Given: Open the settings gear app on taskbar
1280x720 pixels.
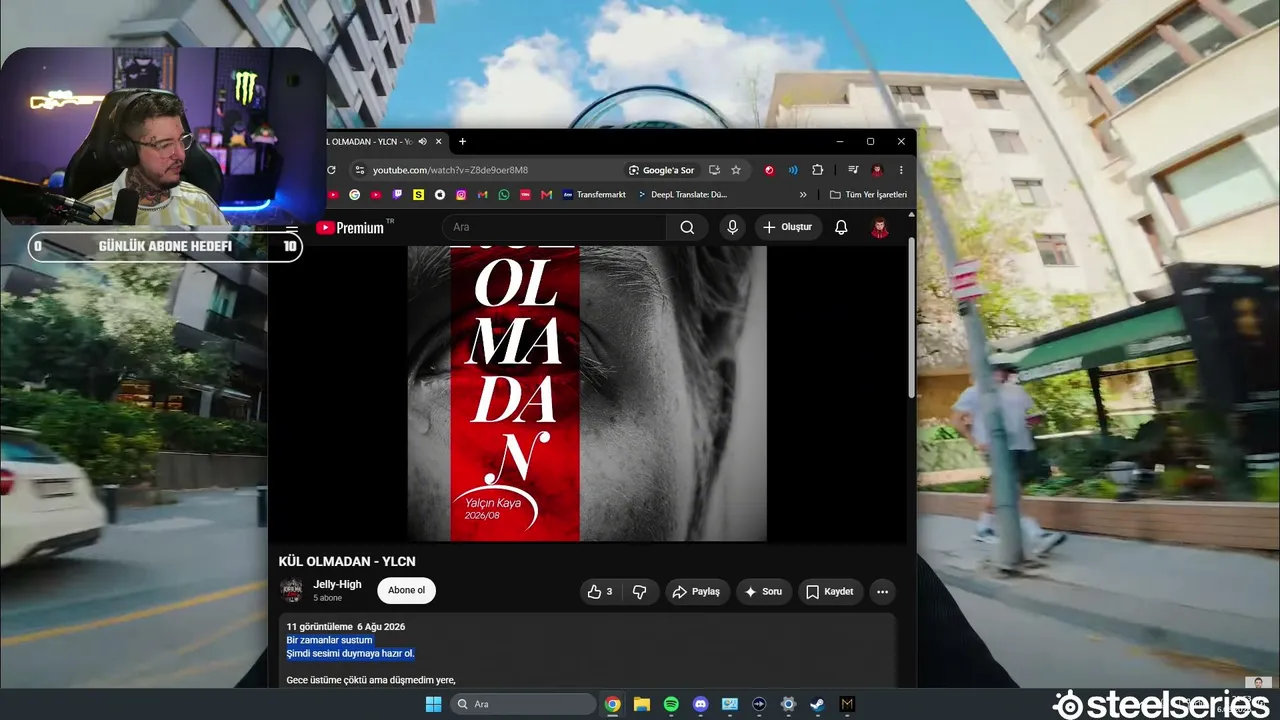Looking at the screenshot, I should pyautogui.click(x=788, y=704).
